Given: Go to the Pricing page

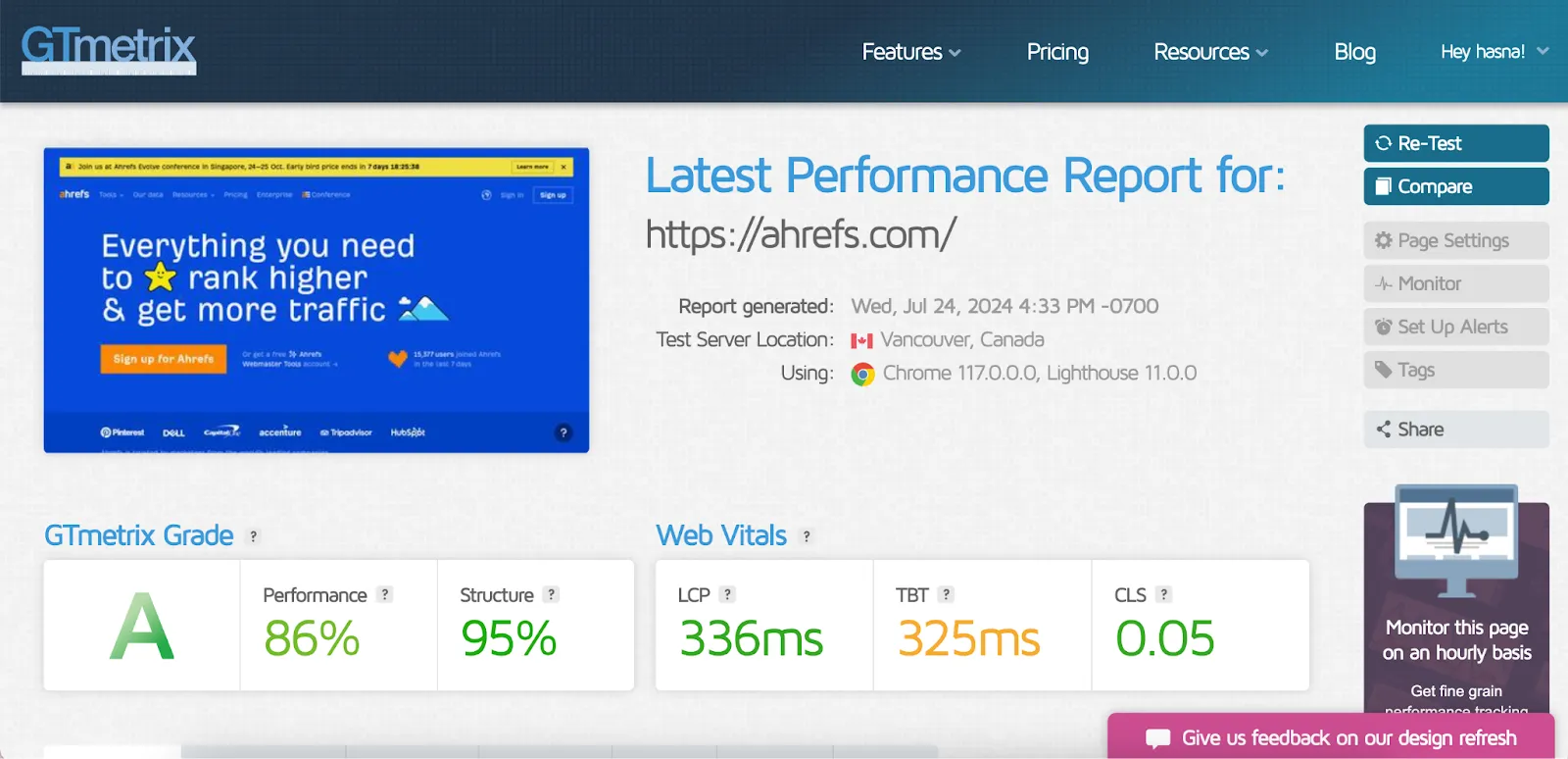Looking at the screenshot, I should 1057,52.
